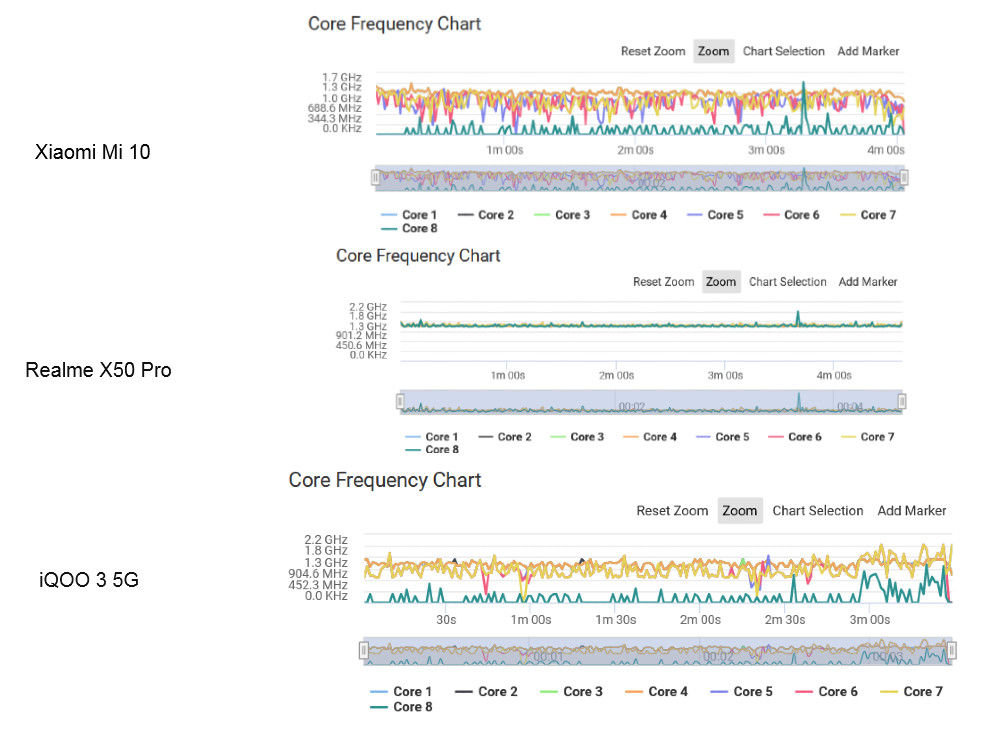Screen dimensions: 990x743
Task: Click inside the Xiaomi Mi 10 navigator overview strip
Action: click(x=640, y=178)
